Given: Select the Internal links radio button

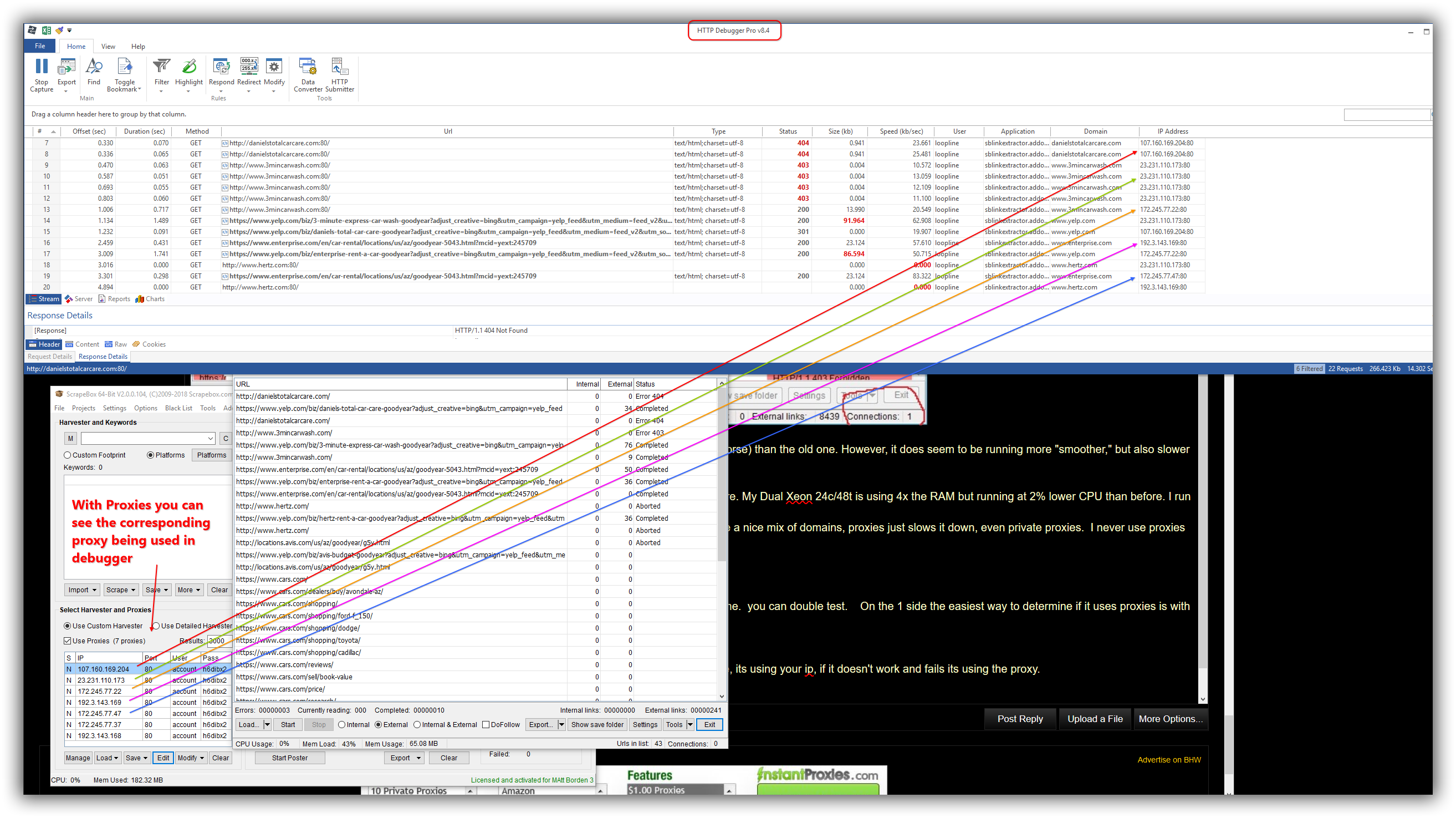Looking at the screenshot, I should click(x=341, y=725).
